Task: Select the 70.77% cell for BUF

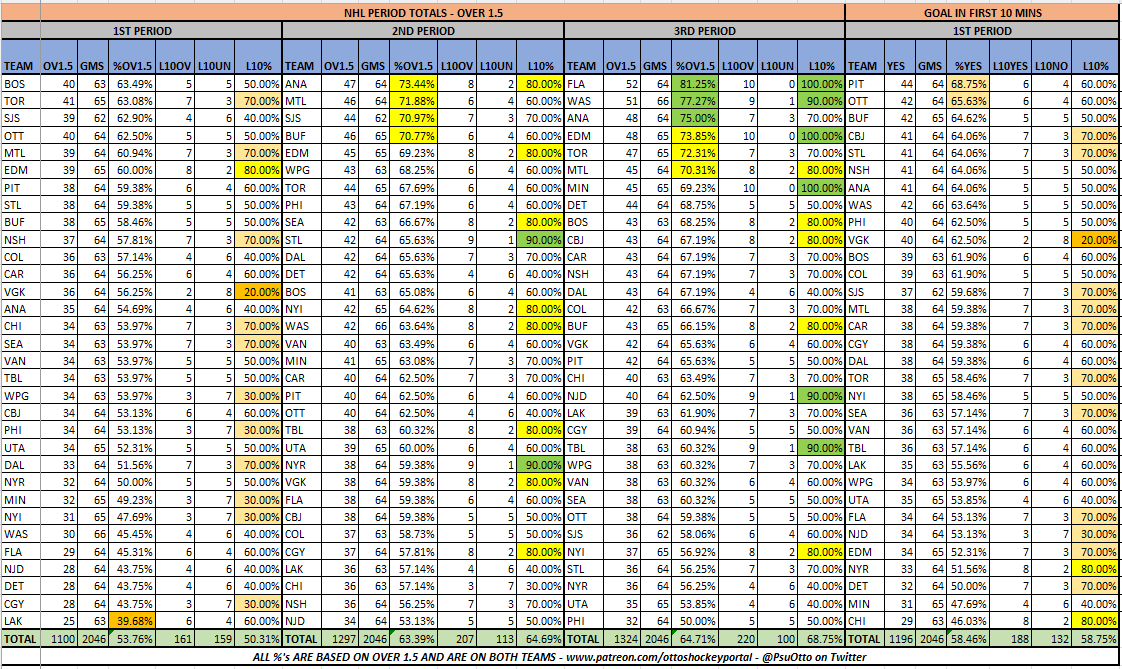Action: coord(413,135)
